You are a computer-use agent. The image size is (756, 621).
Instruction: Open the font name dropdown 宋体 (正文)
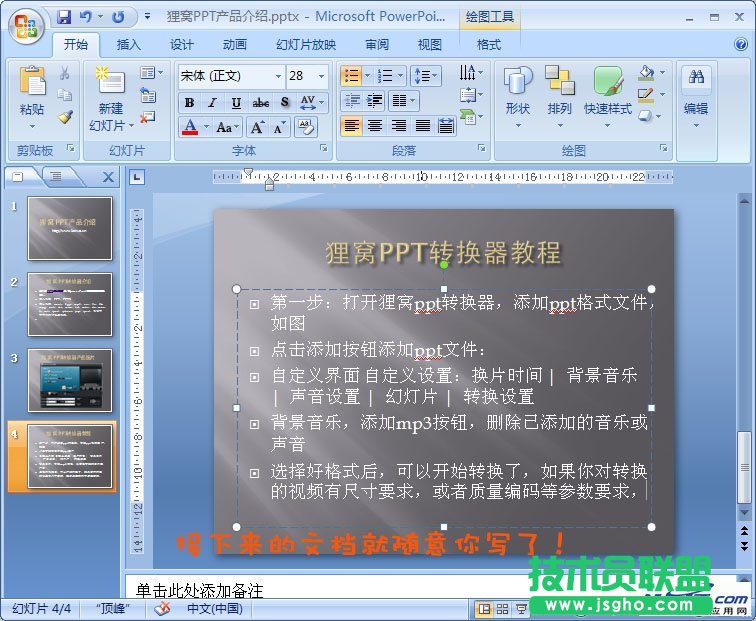click(x=278, y=76)
